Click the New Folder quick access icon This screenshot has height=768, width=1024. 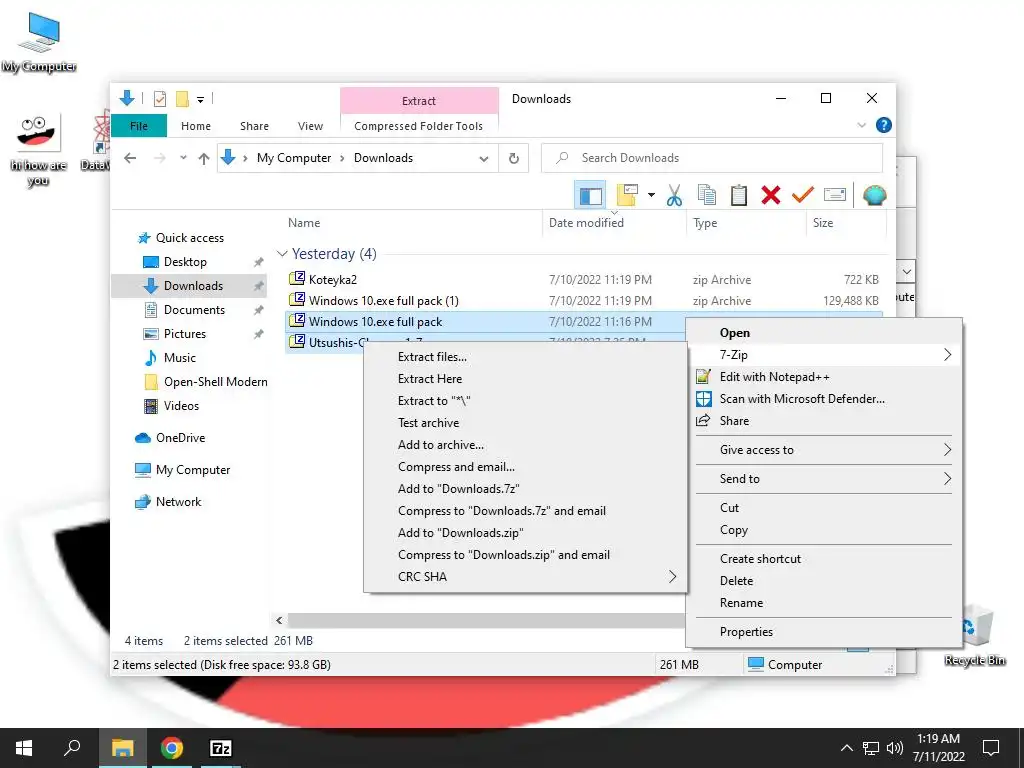182,99
